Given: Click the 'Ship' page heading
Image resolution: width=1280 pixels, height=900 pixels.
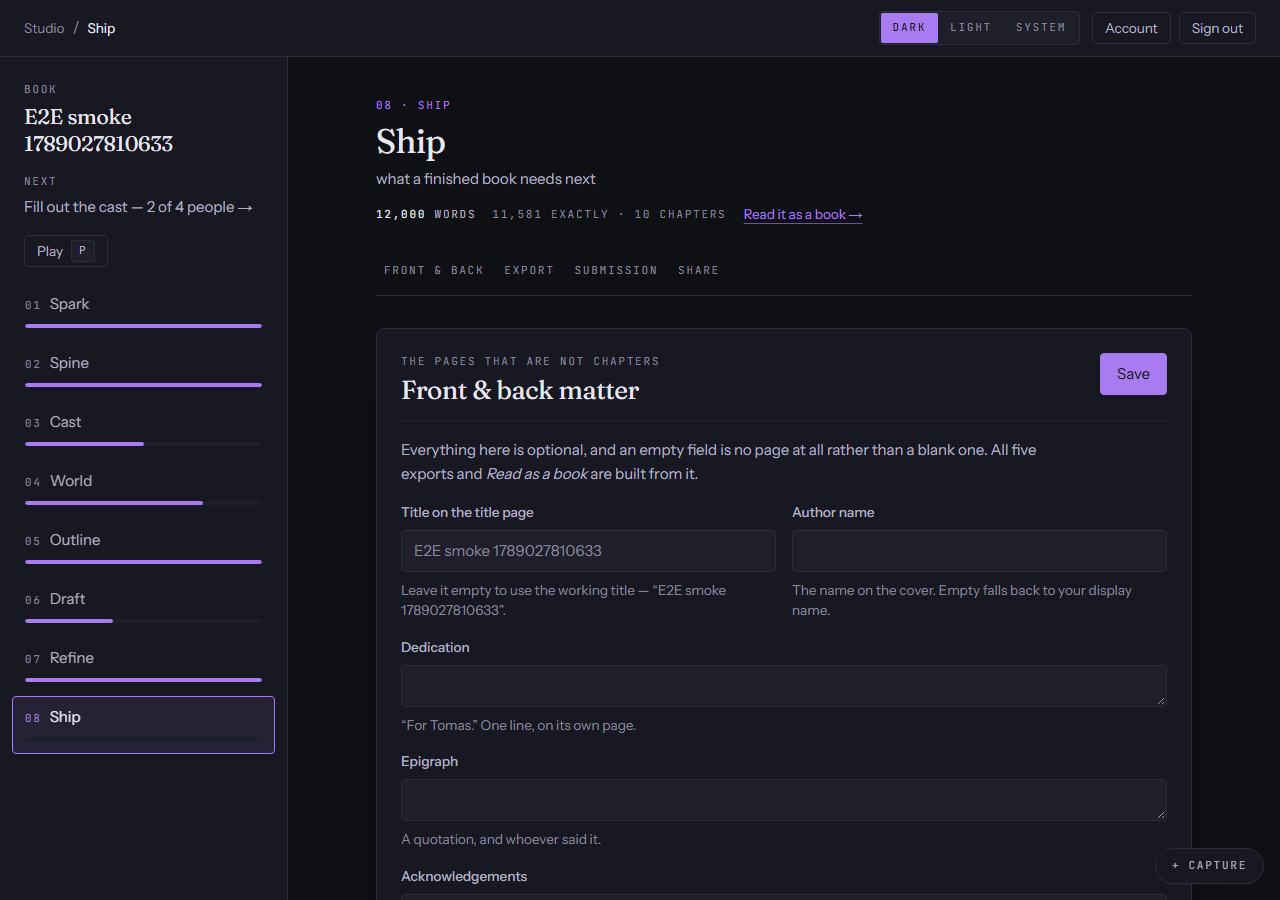Looking at the screenshot, I should pos(411,142).
